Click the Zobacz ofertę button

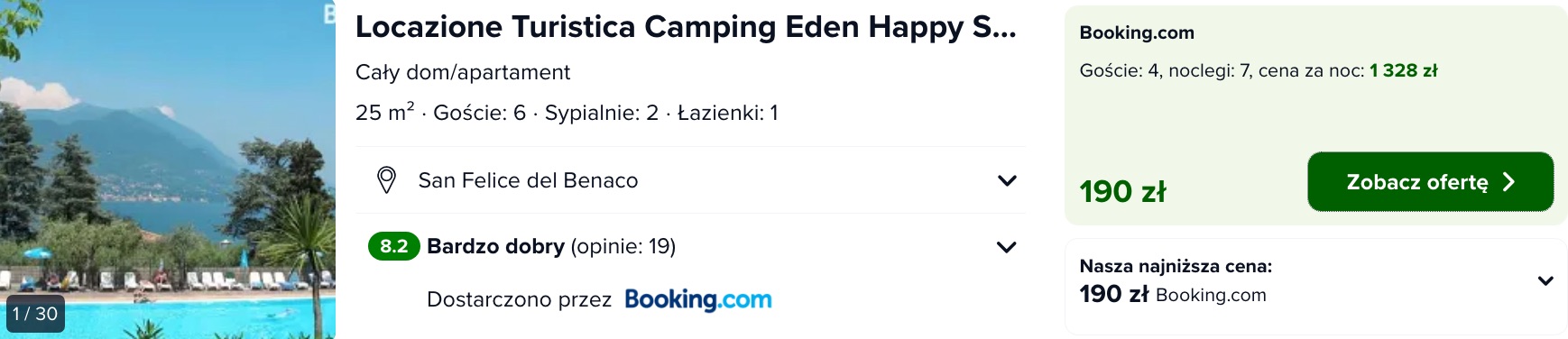coord(1430,182)
